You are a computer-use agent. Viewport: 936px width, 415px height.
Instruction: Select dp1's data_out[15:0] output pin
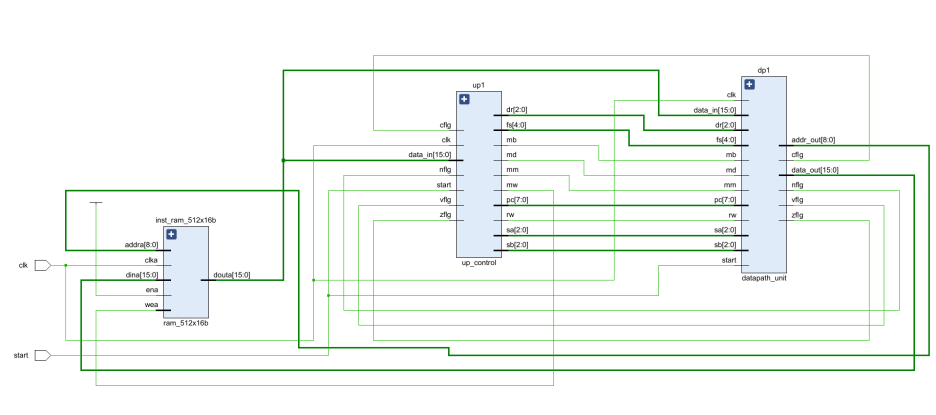(x=815, y=170)
